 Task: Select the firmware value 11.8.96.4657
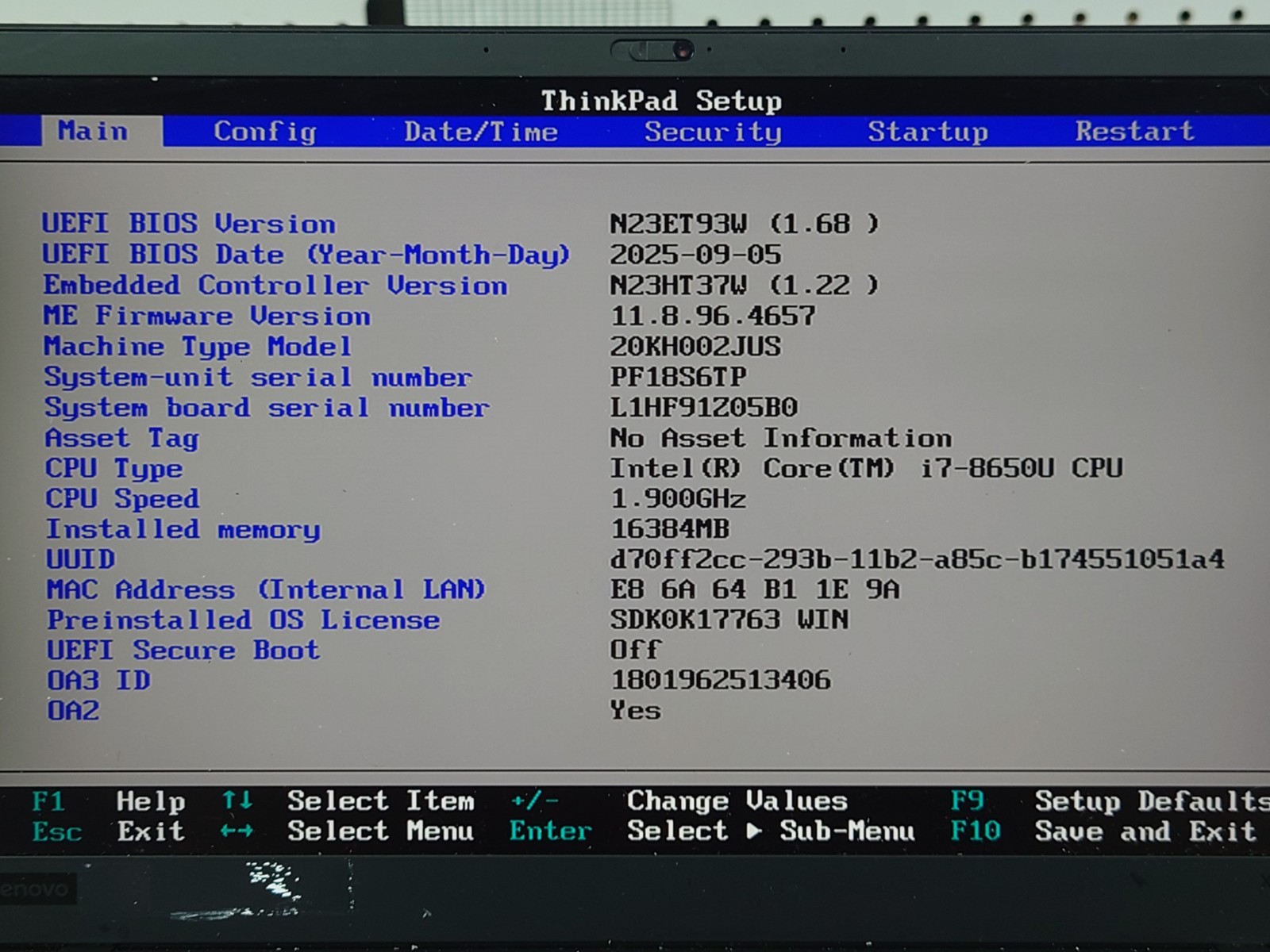pos(713,316)
